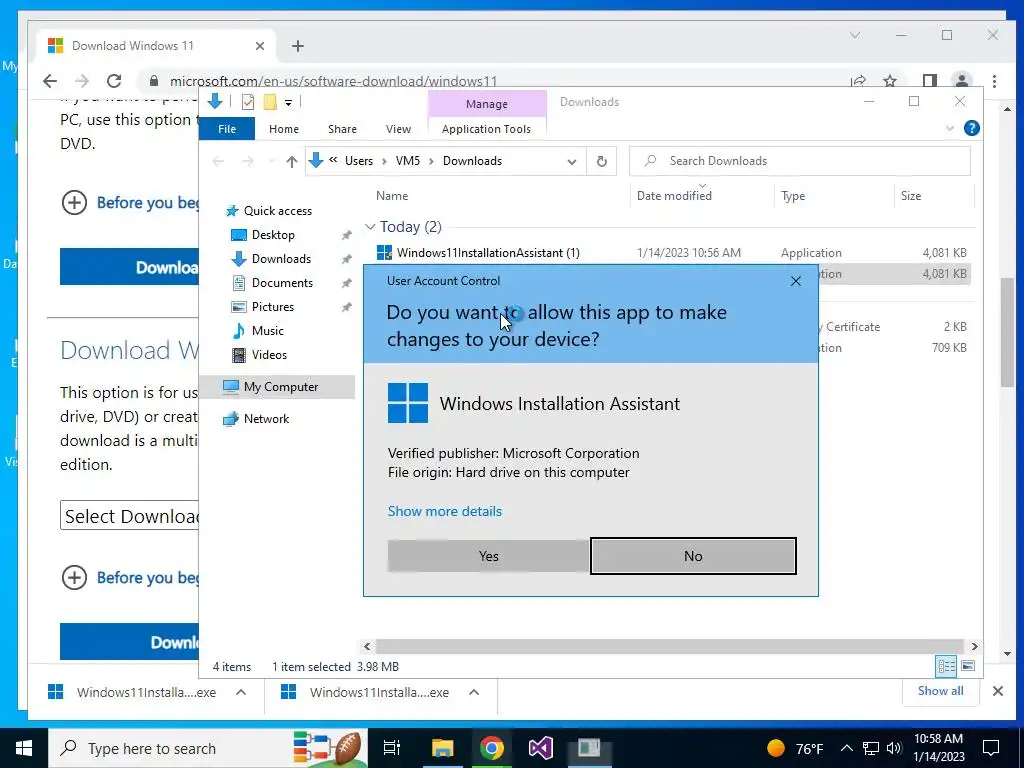This screenshot has width=1024, height=768.
Task: Close the Download Windows 11 tab
Action: click(x=259, y=46)
